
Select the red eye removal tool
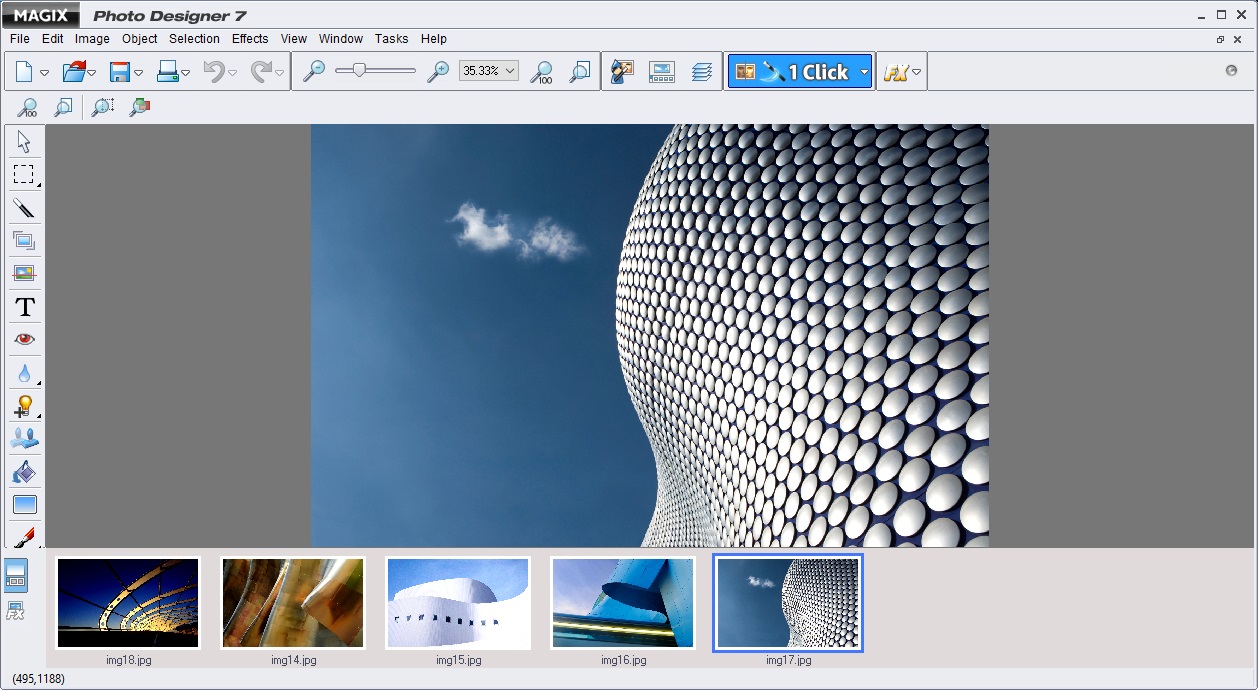25,340
